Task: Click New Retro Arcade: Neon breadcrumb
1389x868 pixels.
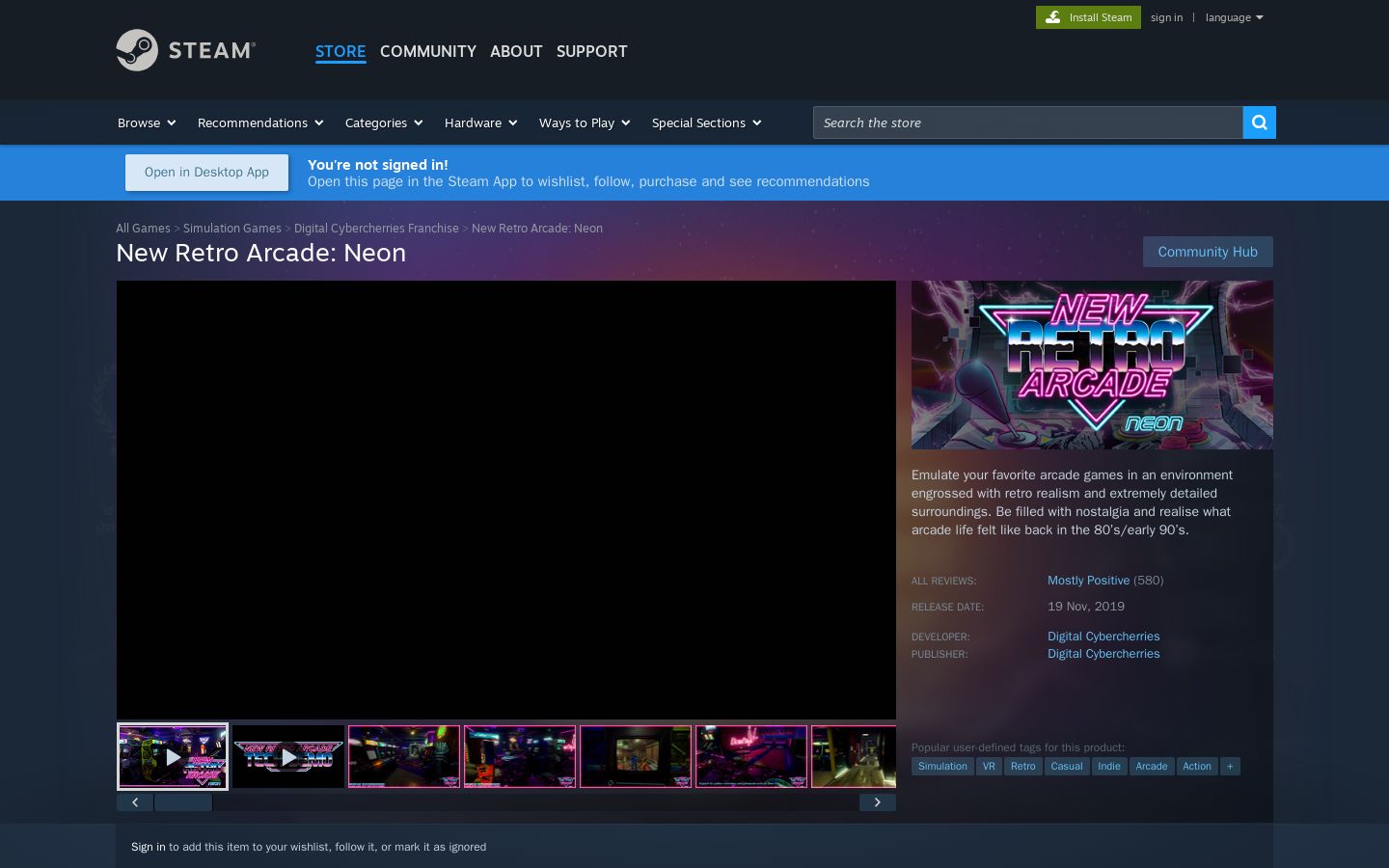Action: [537, 229]
